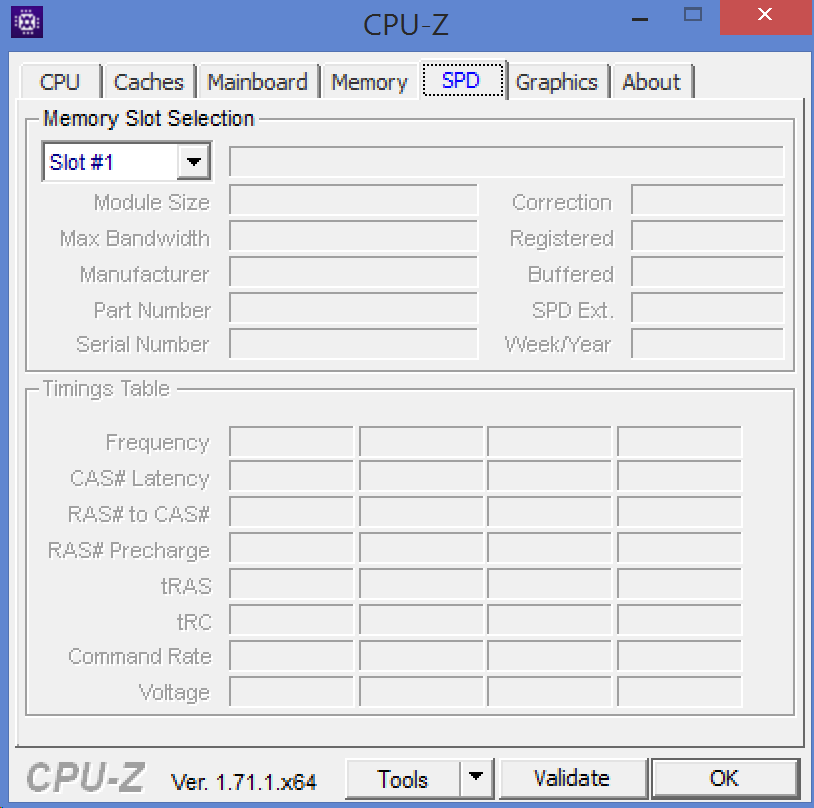
Task: Click the 'Timings Table' group label
Action: (106, 388)
